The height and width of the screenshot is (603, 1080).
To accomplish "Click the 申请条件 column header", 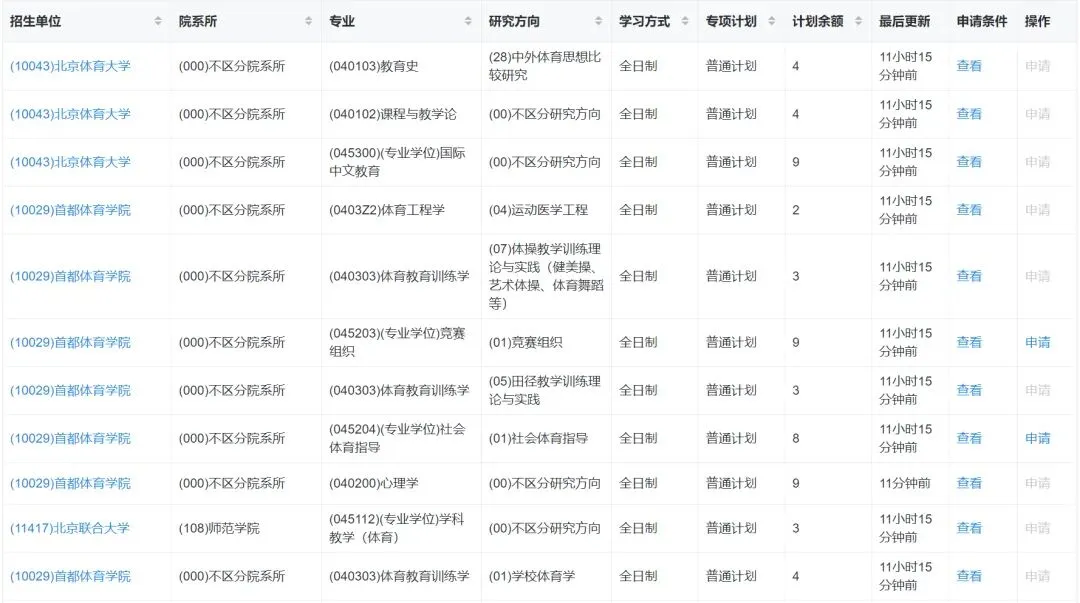I will [x=982, y=21].
